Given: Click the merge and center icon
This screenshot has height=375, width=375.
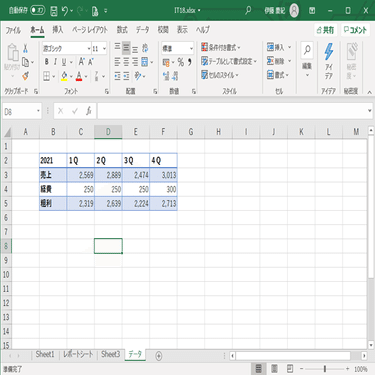Looking at the screenshot, I should tap(145, 62).
